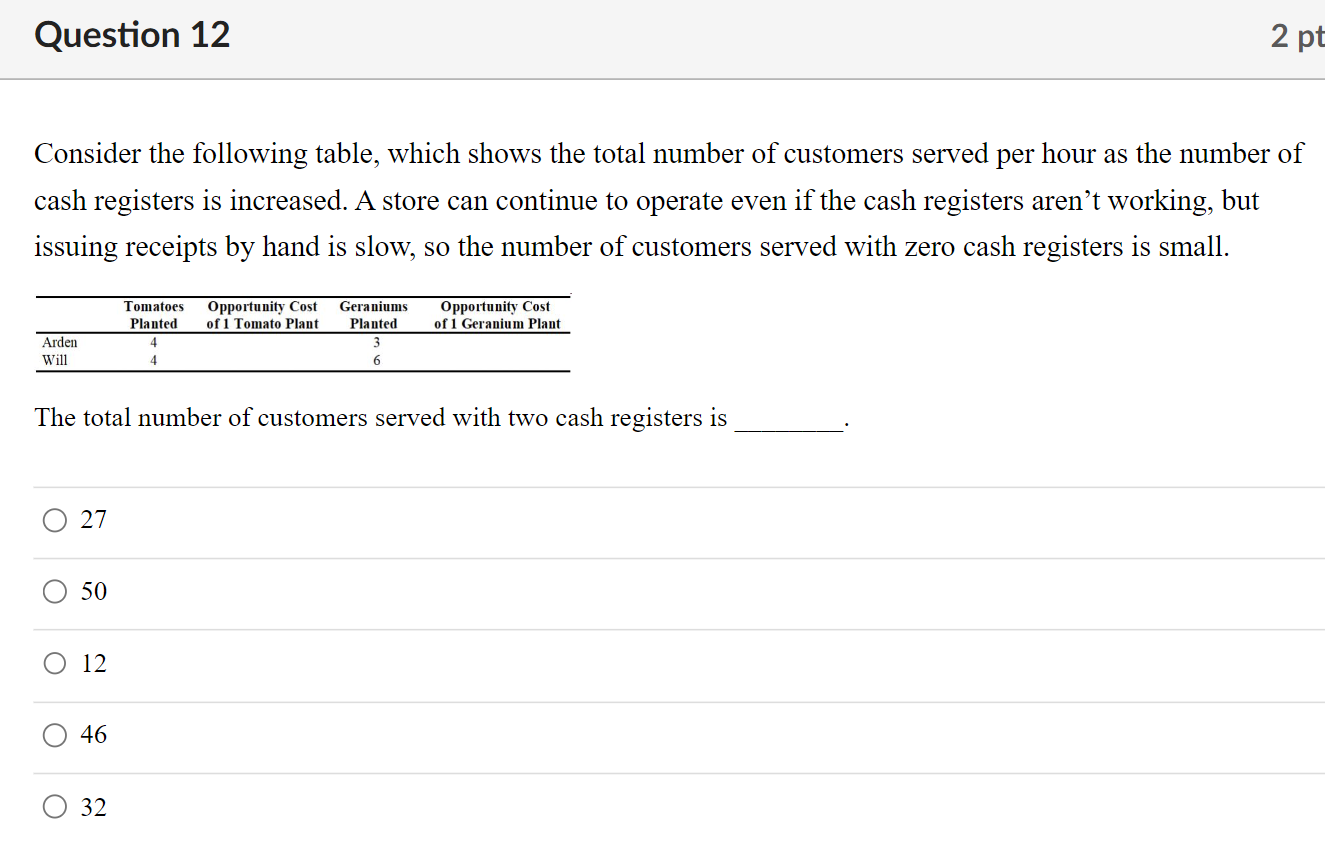The width and height of the screenshot is (1325, 862).
Task: Click the answer label 46
Action: 93,735
